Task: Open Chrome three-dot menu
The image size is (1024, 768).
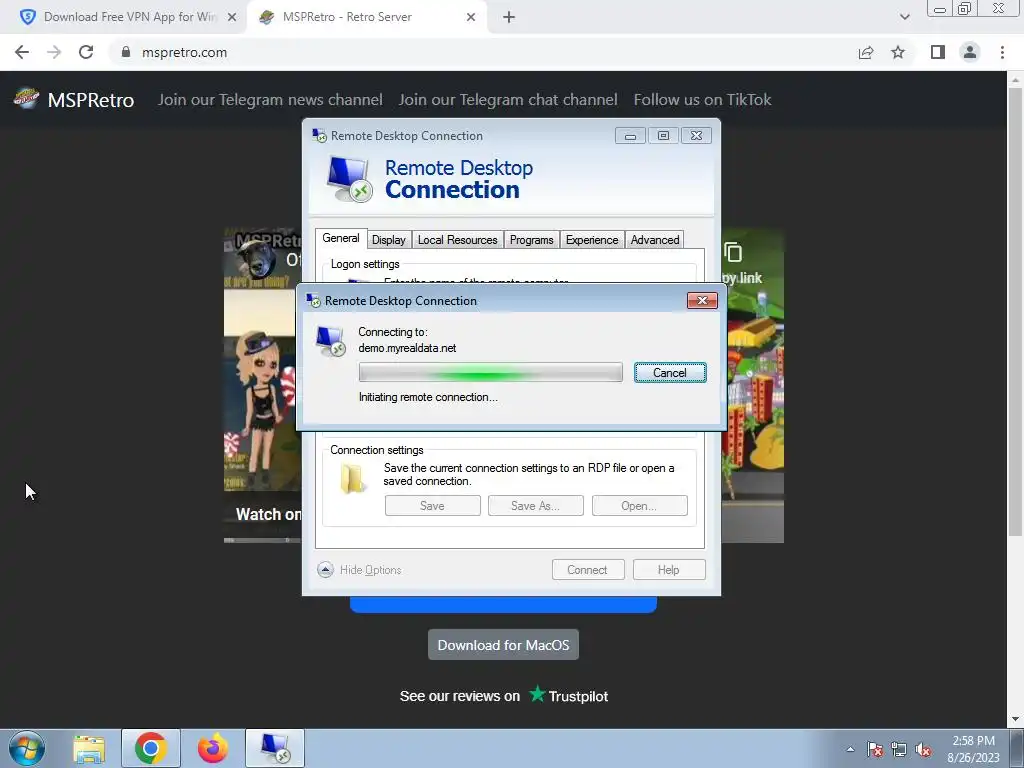Action: [1002, 52]
